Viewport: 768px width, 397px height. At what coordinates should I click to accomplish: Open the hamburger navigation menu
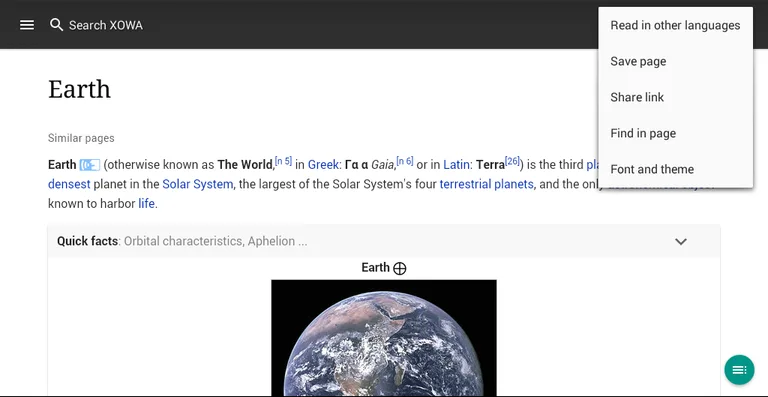point(27,25)
